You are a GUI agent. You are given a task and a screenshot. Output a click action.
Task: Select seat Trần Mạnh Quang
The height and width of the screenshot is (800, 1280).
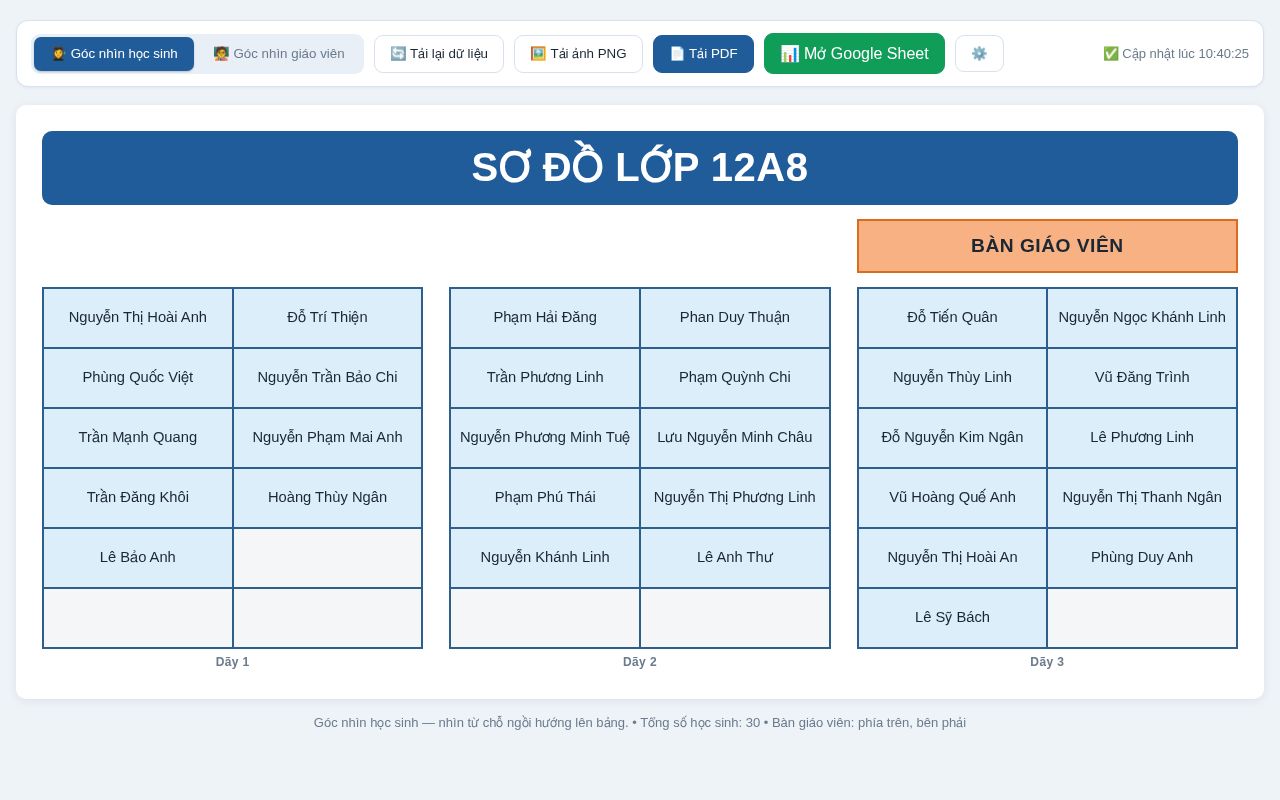click(138, 438)
